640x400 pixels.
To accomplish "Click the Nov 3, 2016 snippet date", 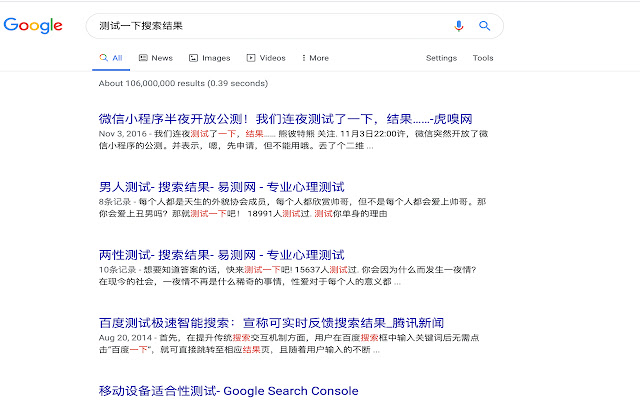I will 122,134.
